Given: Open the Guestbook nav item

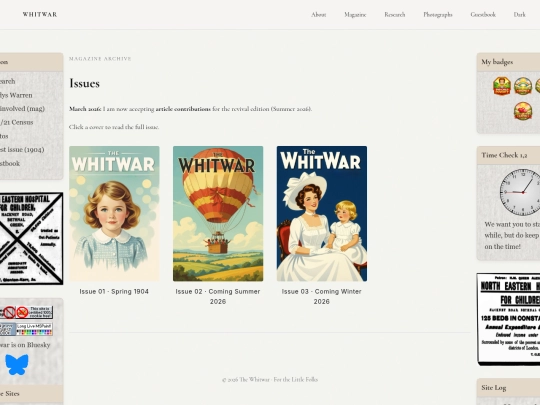Looking at the screenshot, I should click(483, 14).
